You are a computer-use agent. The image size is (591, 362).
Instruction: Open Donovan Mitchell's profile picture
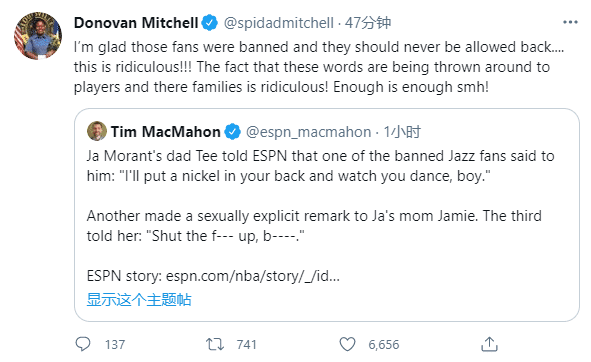(x=38, y=36)
